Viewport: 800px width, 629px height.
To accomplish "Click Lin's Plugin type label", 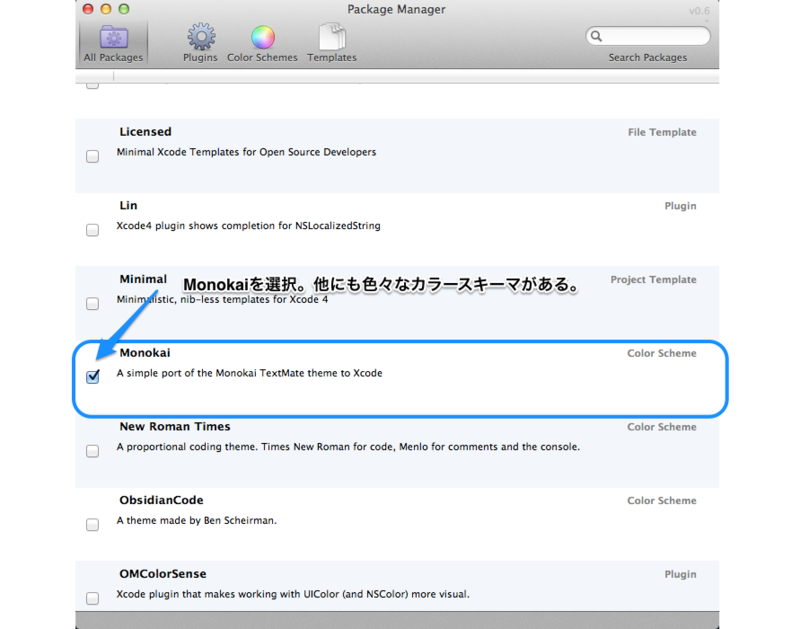I will [680, 206].
